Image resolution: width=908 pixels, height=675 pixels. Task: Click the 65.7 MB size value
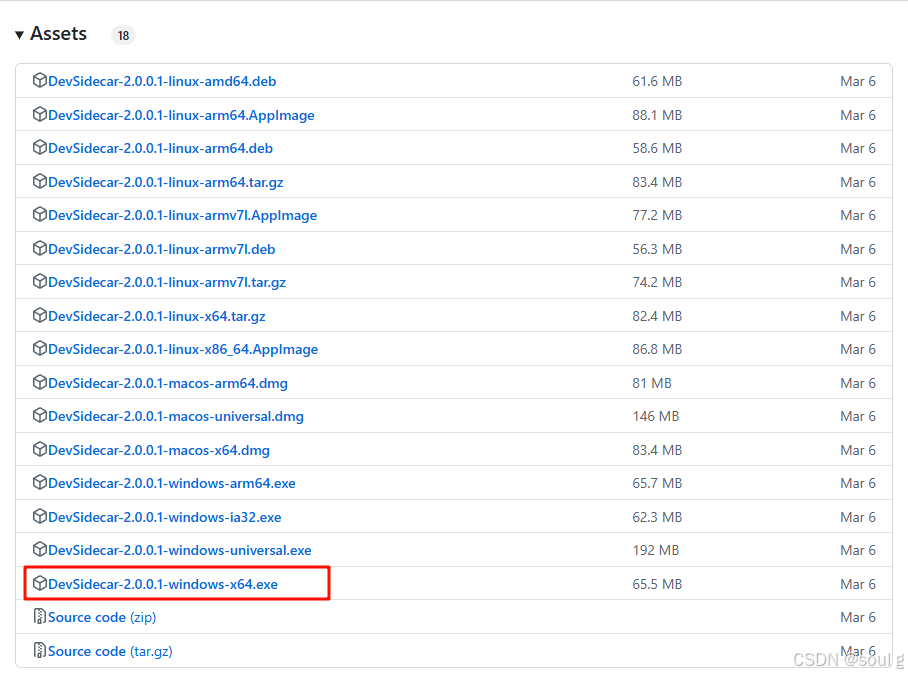coord(657,483)
